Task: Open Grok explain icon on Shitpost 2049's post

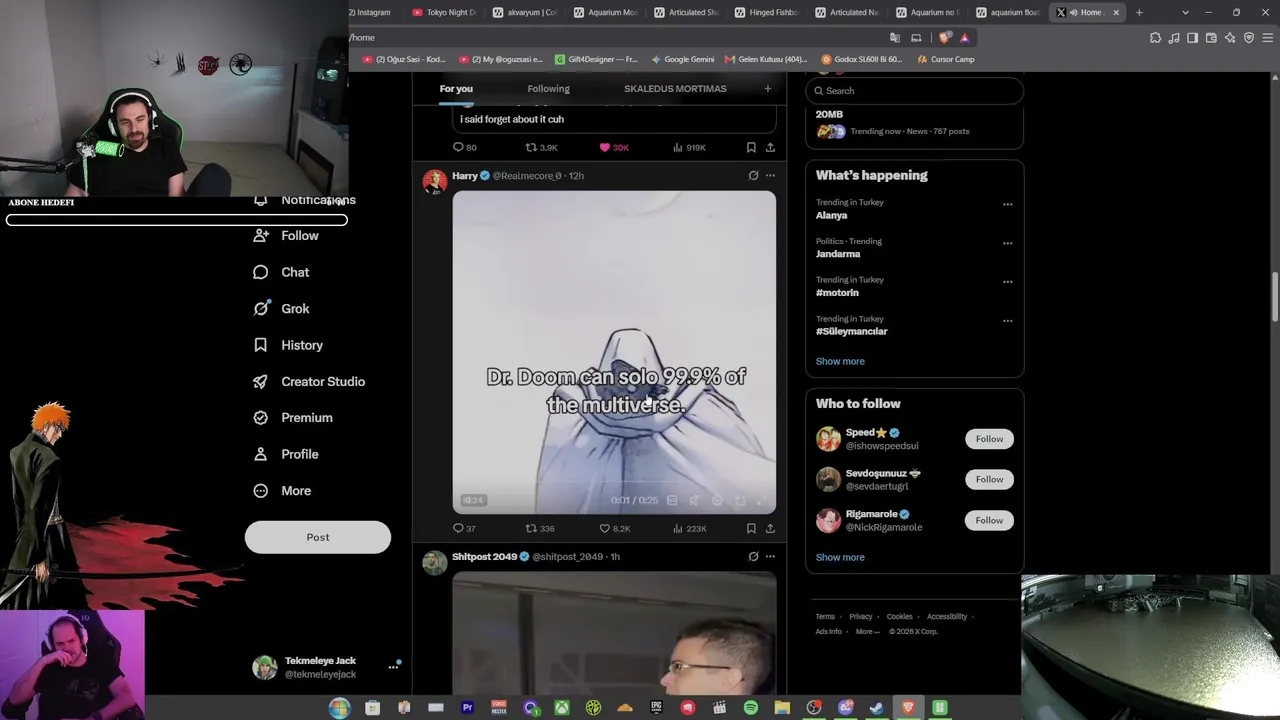Action: pyautogui.click(x=753, y=556)
